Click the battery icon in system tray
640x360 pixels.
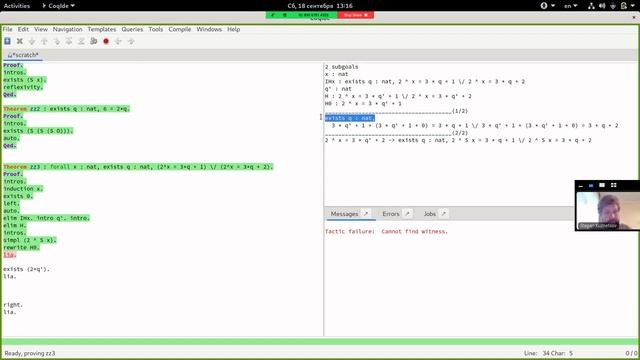(x=624, y=6)
